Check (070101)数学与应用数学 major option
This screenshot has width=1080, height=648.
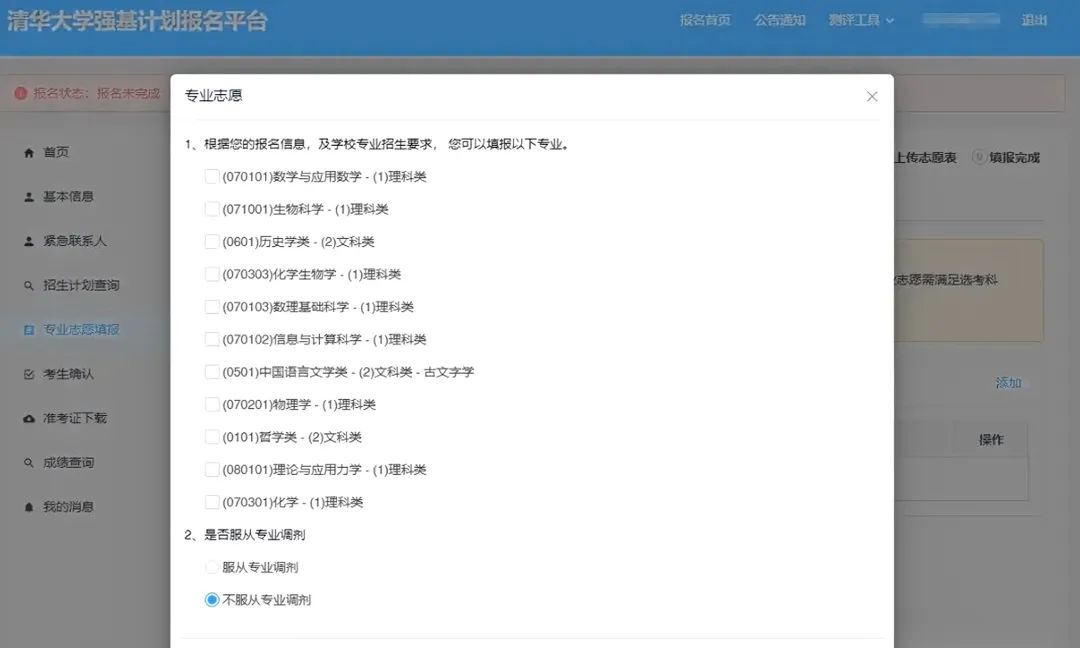[212, 176]
